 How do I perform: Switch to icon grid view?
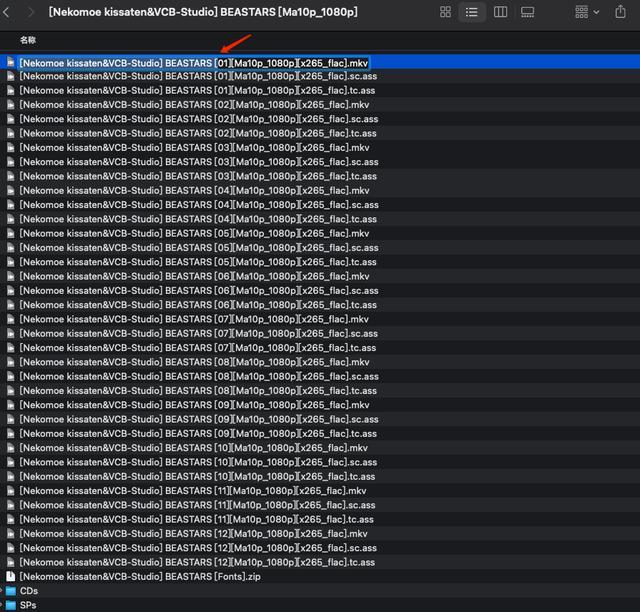click(446, 12)
